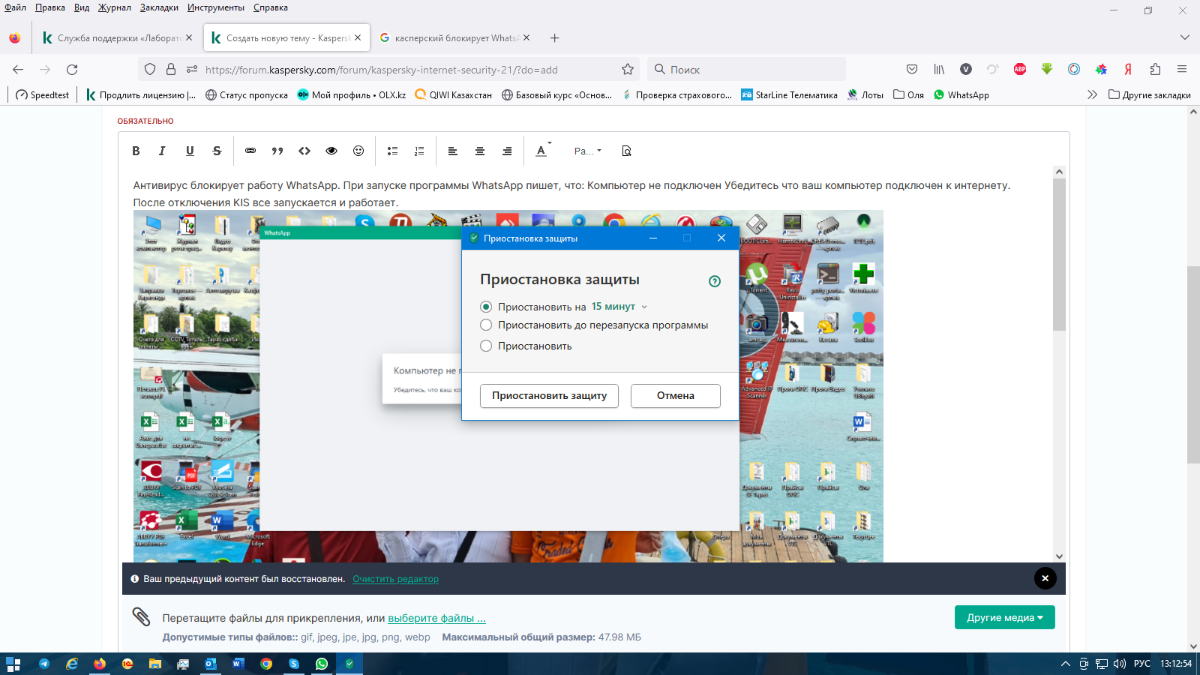1200x675 pixels.
Task: Insert a quote block in editor
Action: coord(277,151)
